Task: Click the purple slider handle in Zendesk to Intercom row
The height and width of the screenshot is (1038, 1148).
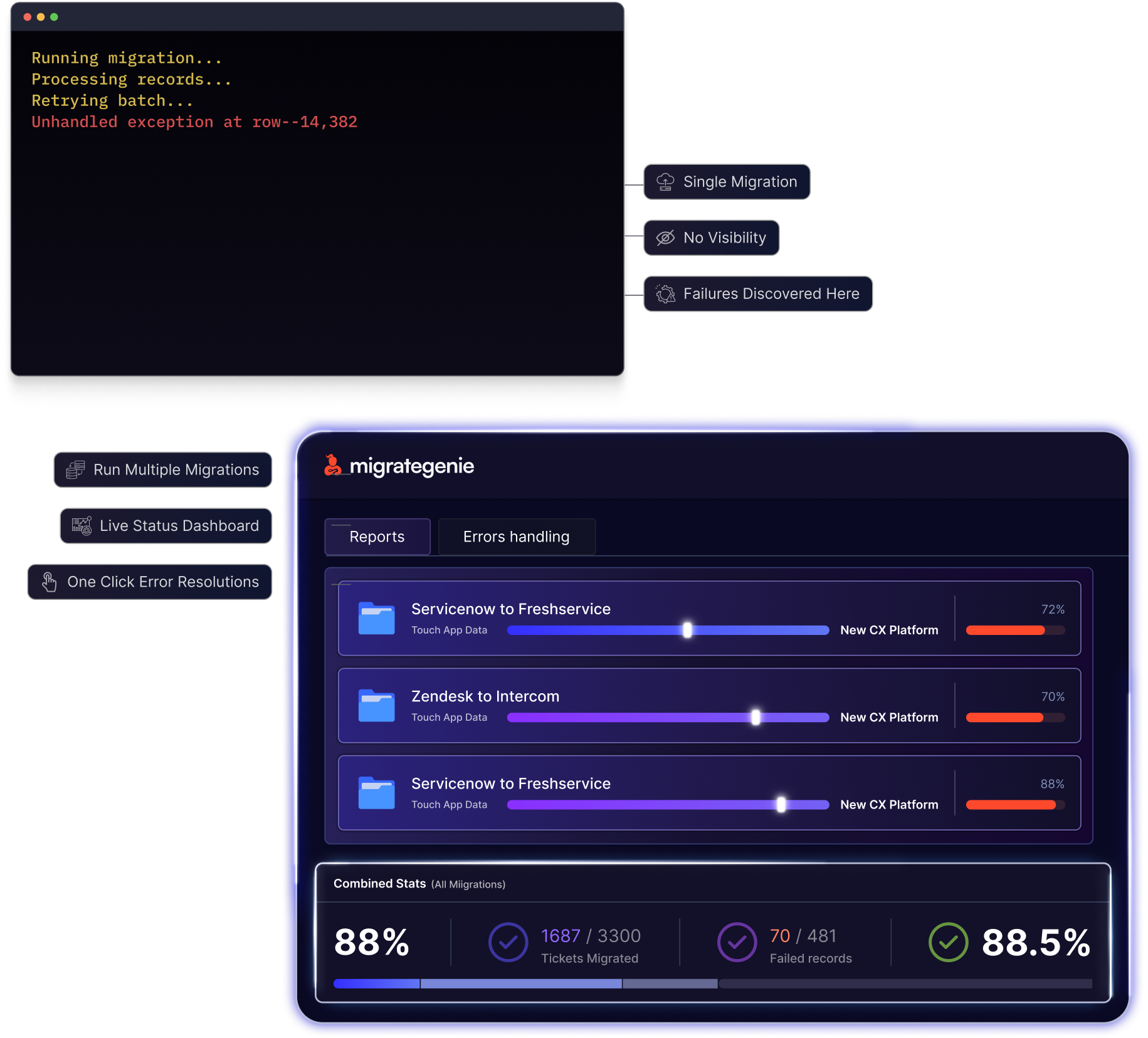Action: pos(756,717)
